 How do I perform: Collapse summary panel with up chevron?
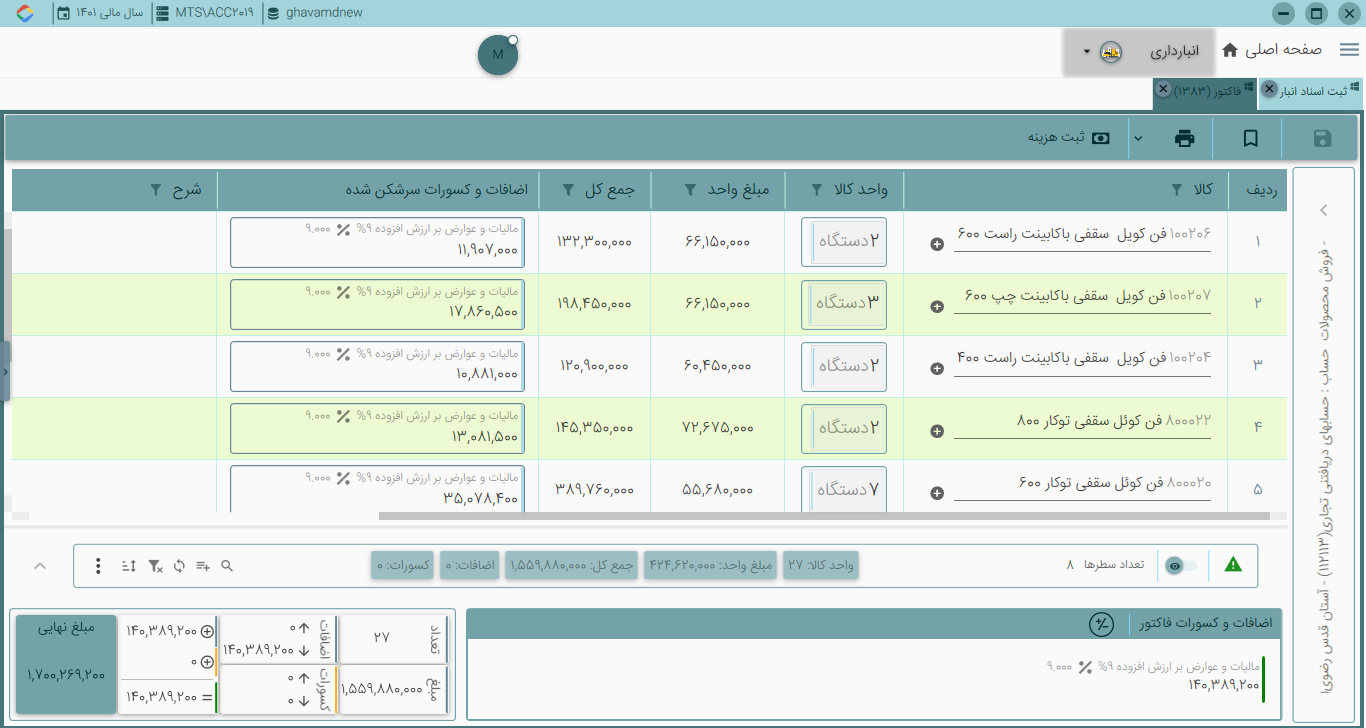click(x=40, y=566)
